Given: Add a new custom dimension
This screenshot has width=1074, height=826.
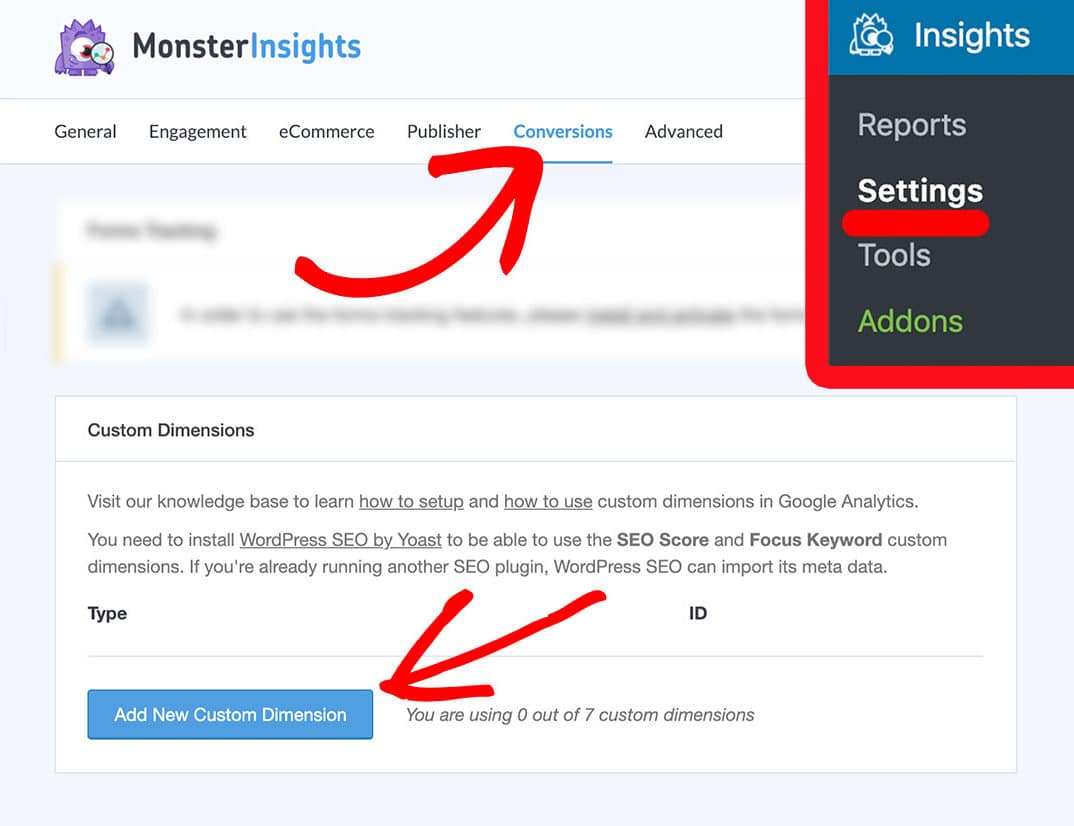Looking at the screenshot, I should click(230, 714).
